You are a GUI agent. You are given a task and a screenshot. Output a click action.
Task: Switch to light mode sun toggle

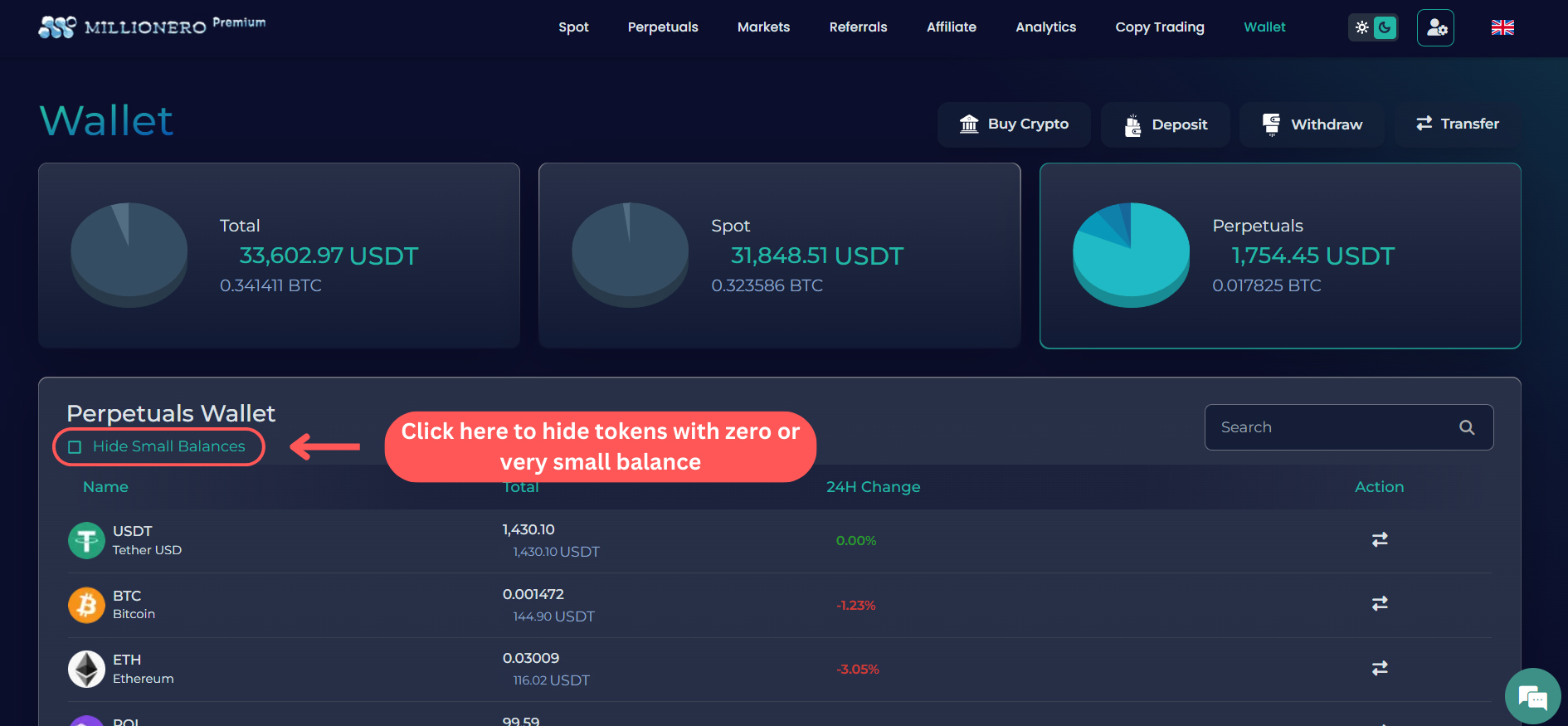coord(1362,27)
